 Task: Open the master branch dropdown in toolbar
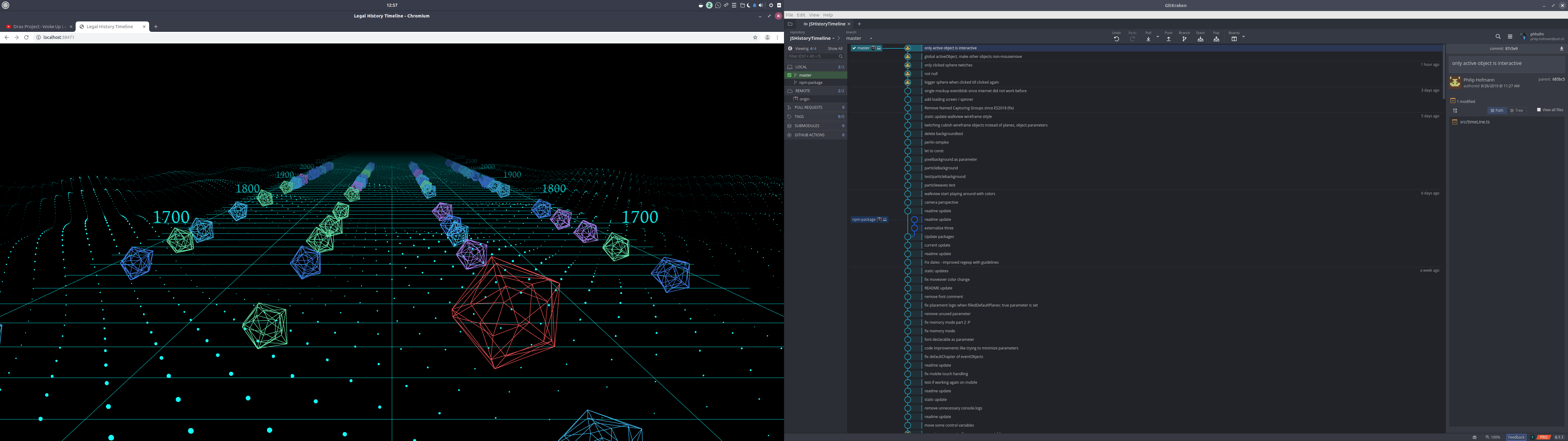click(859, 38)
